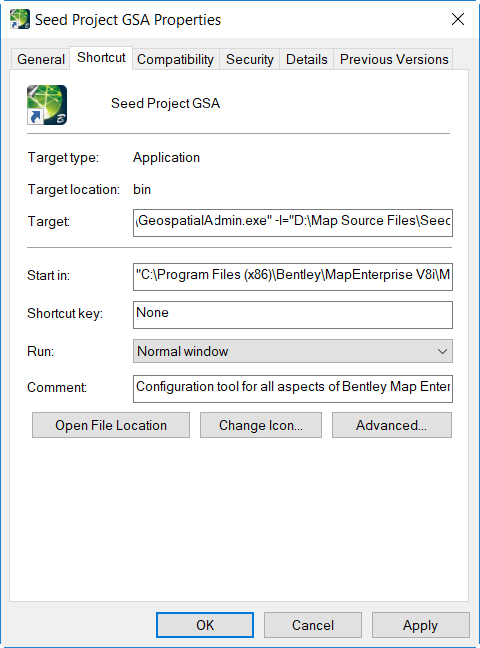480x648 pixels.
Task: Select the Shortcut tab
Action: (x=101, y=57)
